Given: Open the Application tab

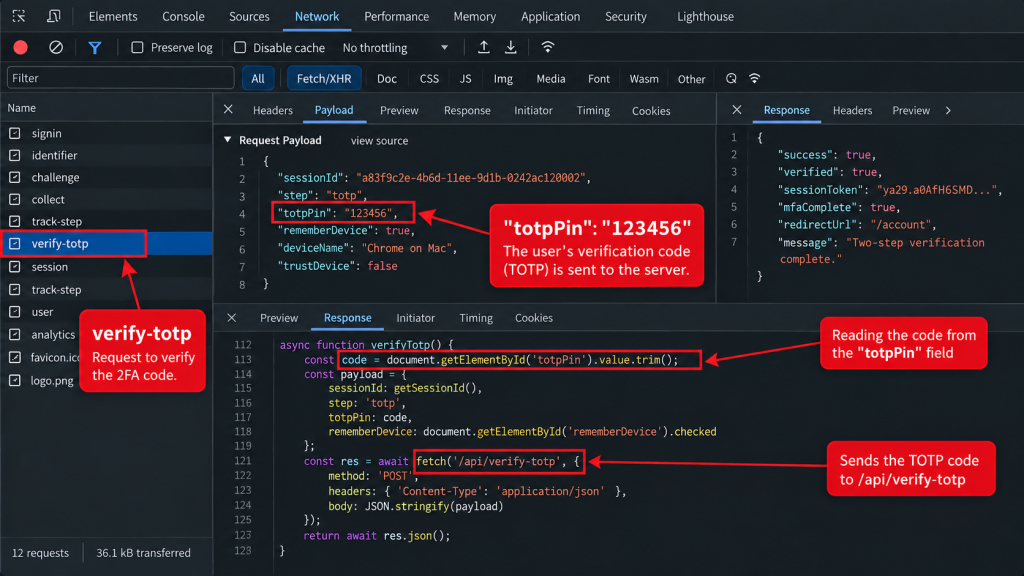Looking at the screenshot, I should [551, 16].
